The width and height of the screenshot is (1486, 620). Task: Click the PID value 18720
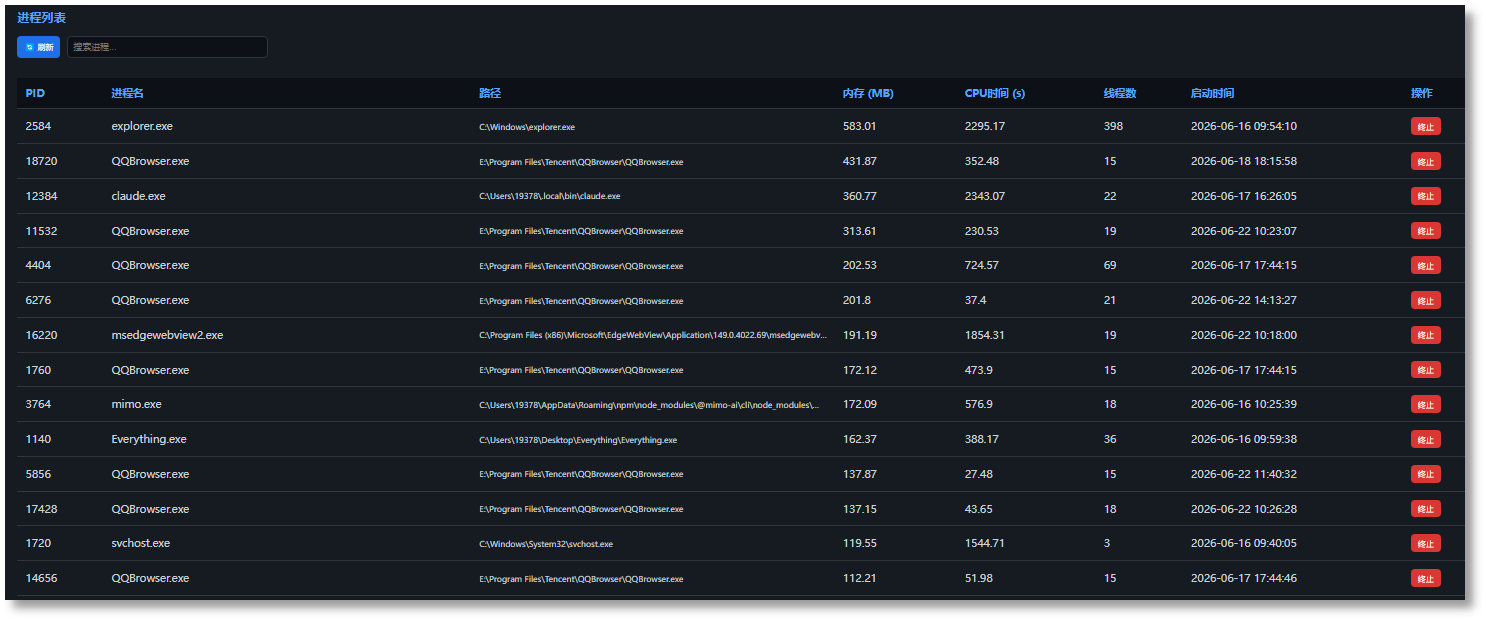41,161
